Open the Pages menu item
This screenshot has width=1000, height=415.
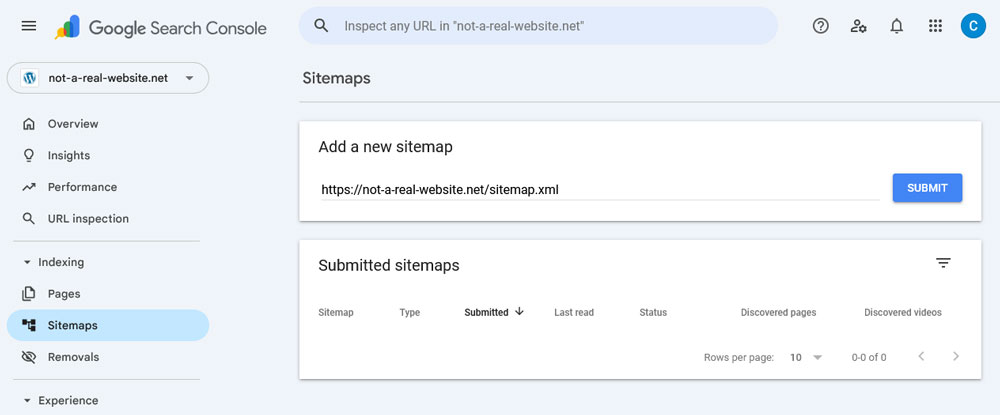107,294
